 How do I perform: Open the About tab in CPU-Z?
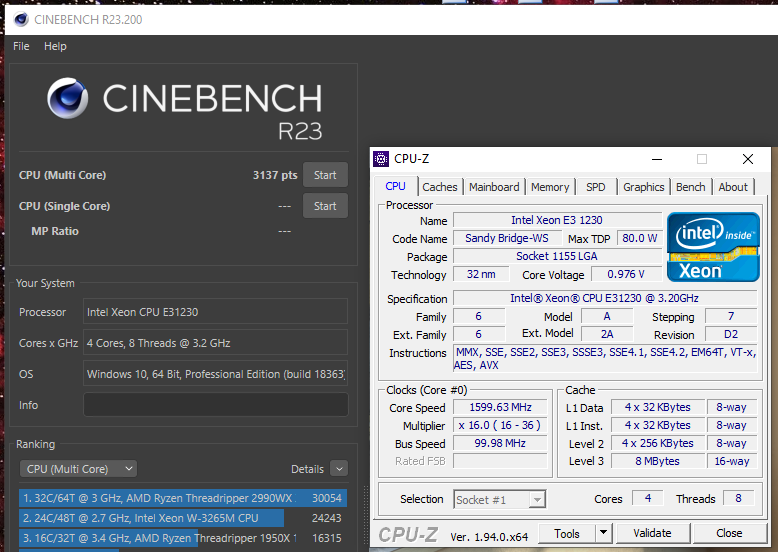click(733, 187)
